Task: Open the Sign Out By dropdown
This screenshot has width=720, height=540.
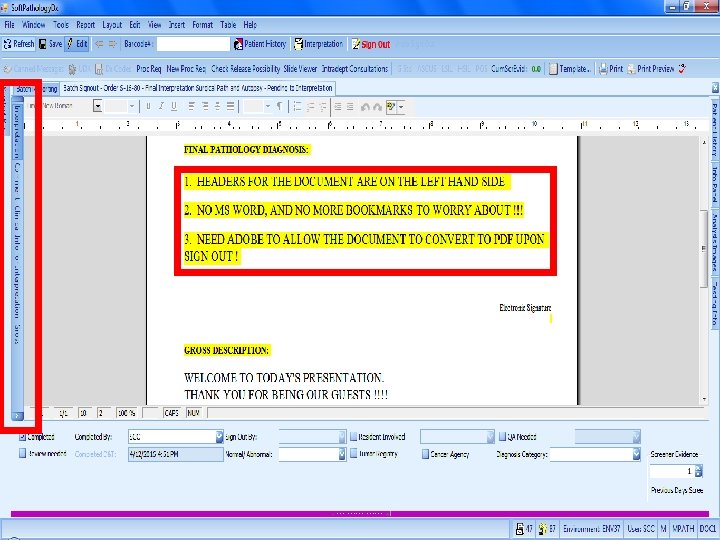Action: pos(342,437)
